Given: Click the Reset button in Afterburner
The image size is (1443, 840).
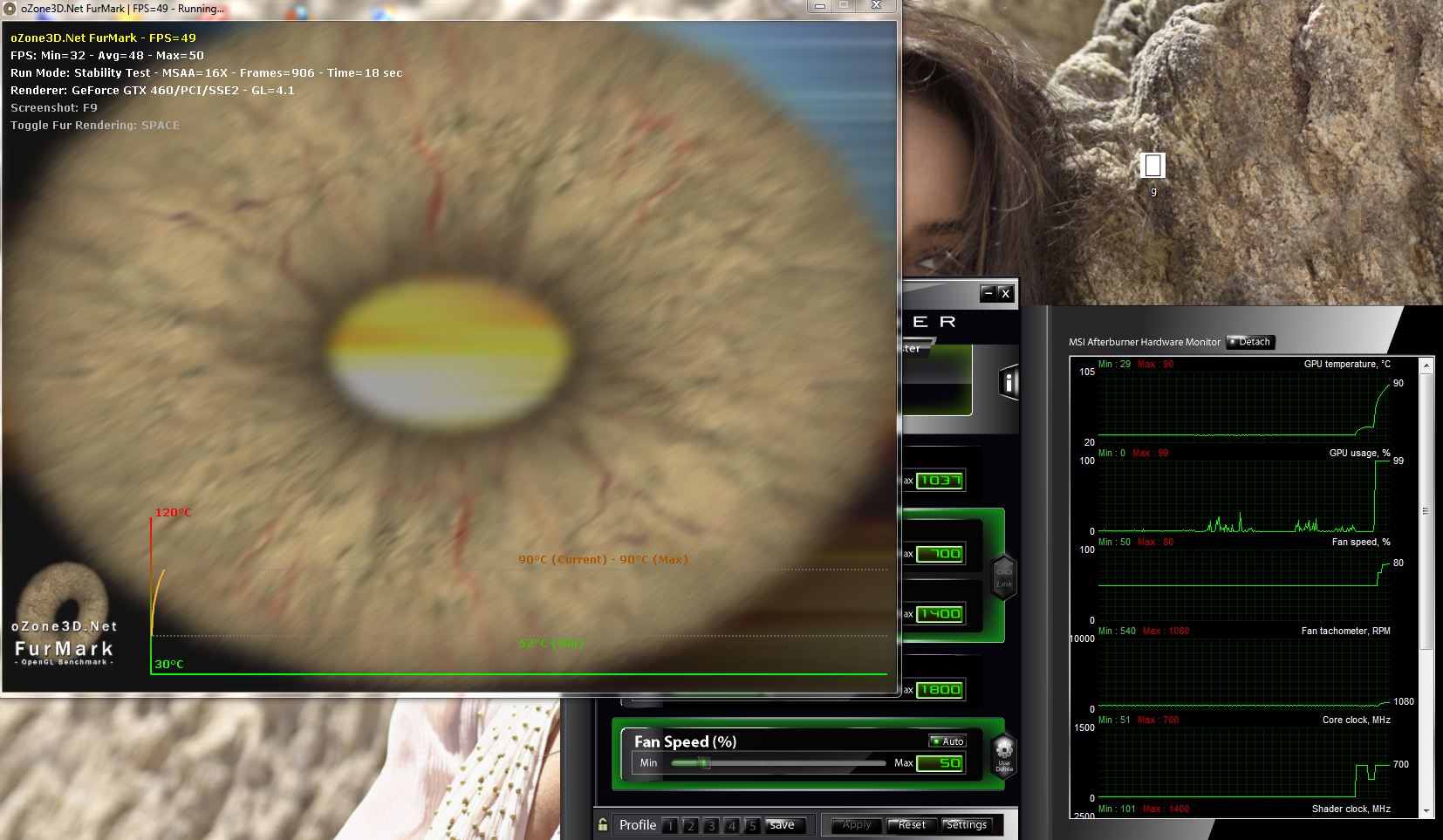Looking at the screenshot, I should point(912,825).
